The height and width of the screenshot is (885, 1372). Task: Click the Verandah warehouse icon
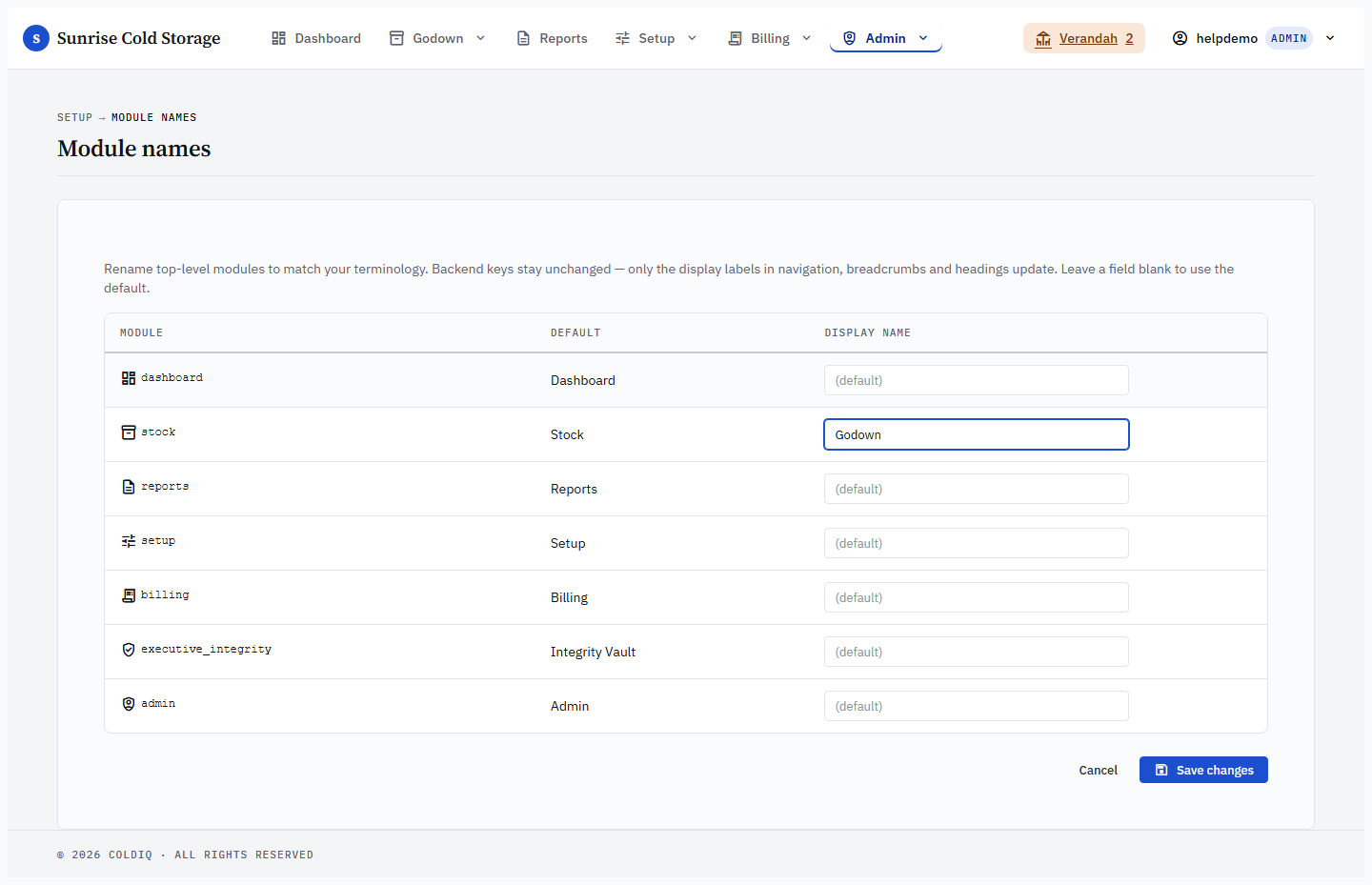point(1043,38)
